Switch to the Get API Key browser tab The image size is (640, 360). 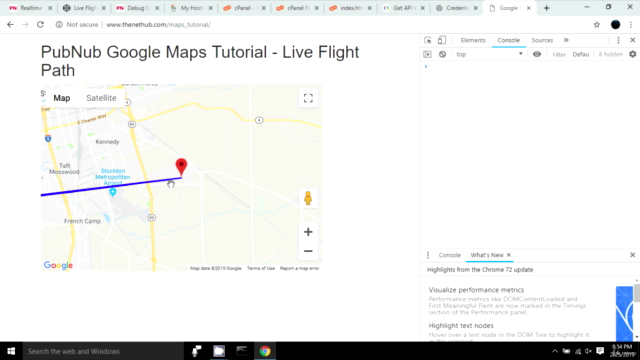pyautogui.click(x=403, y=8)
